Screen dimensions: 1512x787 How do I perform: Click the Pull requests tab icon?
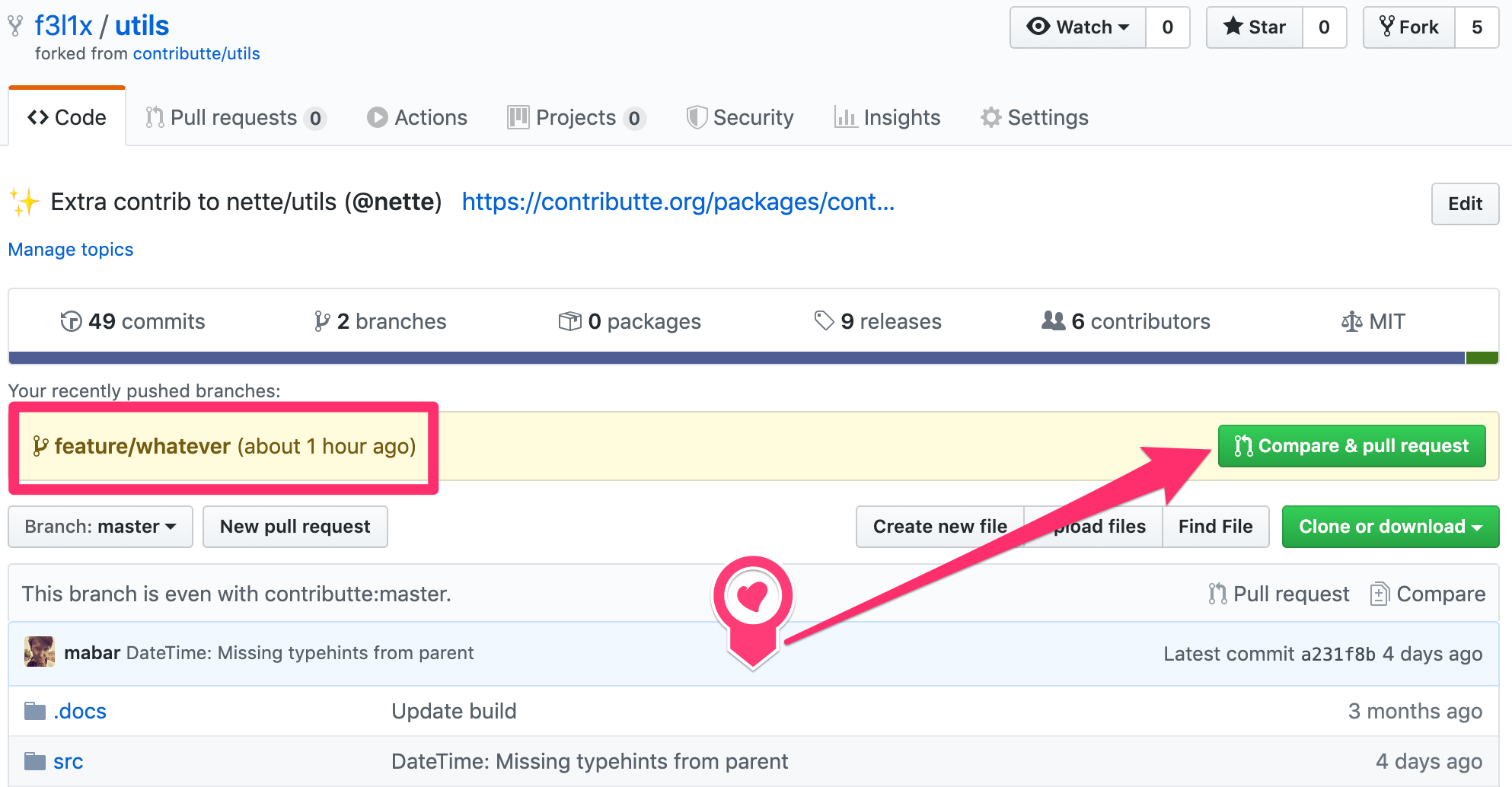coord(155,117)
